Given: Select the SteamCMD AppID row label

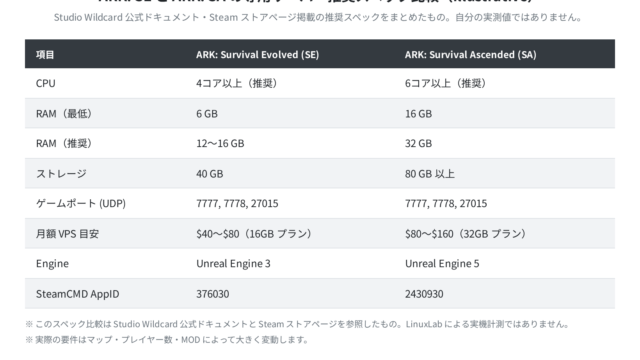Looking at the screenshot, I should point(78,294).
